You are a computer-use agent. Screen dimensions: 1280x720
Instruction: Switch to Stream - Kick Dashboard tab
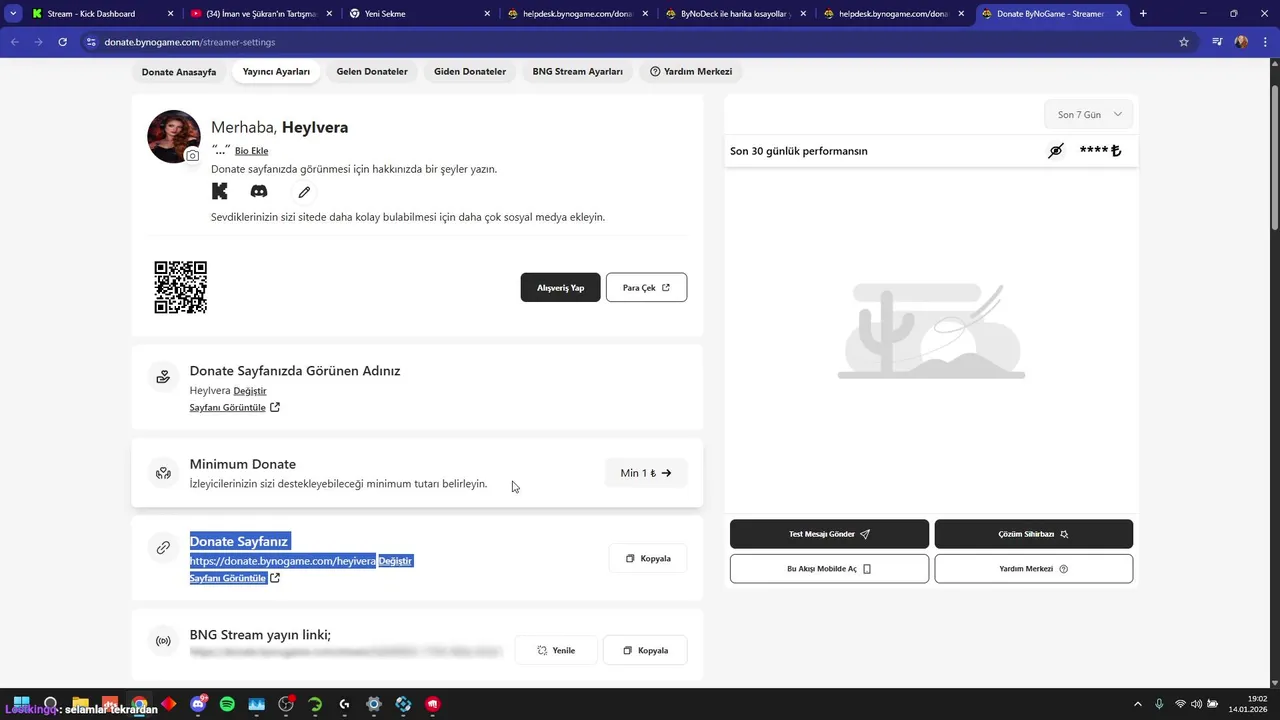(100, 14)
